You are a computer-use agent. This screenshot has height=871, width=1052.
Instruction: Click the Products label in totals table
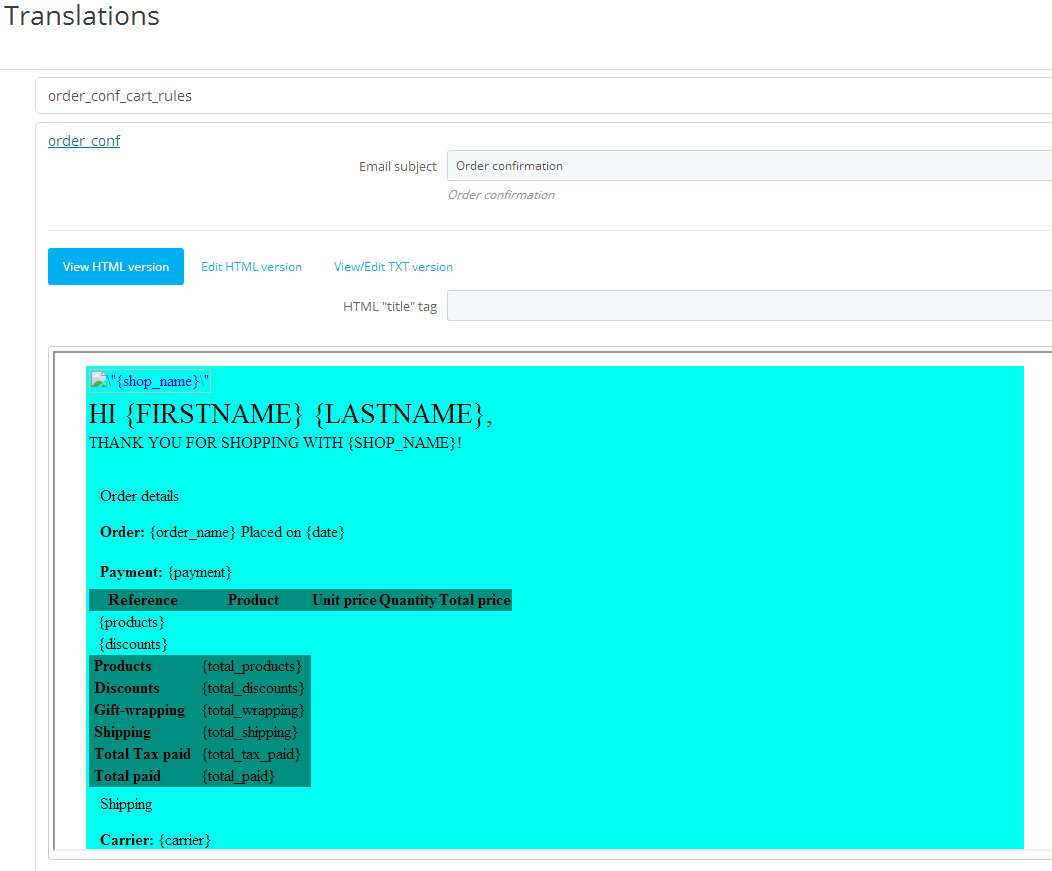[x=123, y=666]
